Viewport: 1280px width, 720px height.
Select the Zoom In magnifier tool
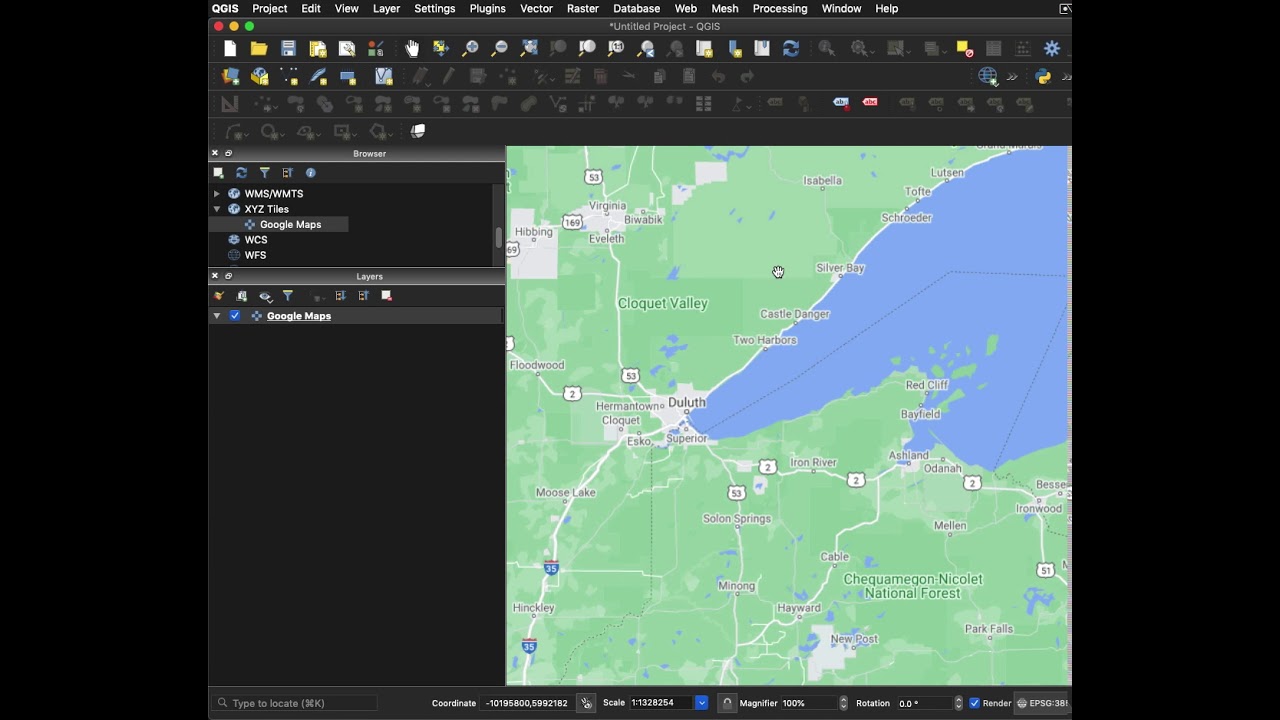click(x=470, y=48)
